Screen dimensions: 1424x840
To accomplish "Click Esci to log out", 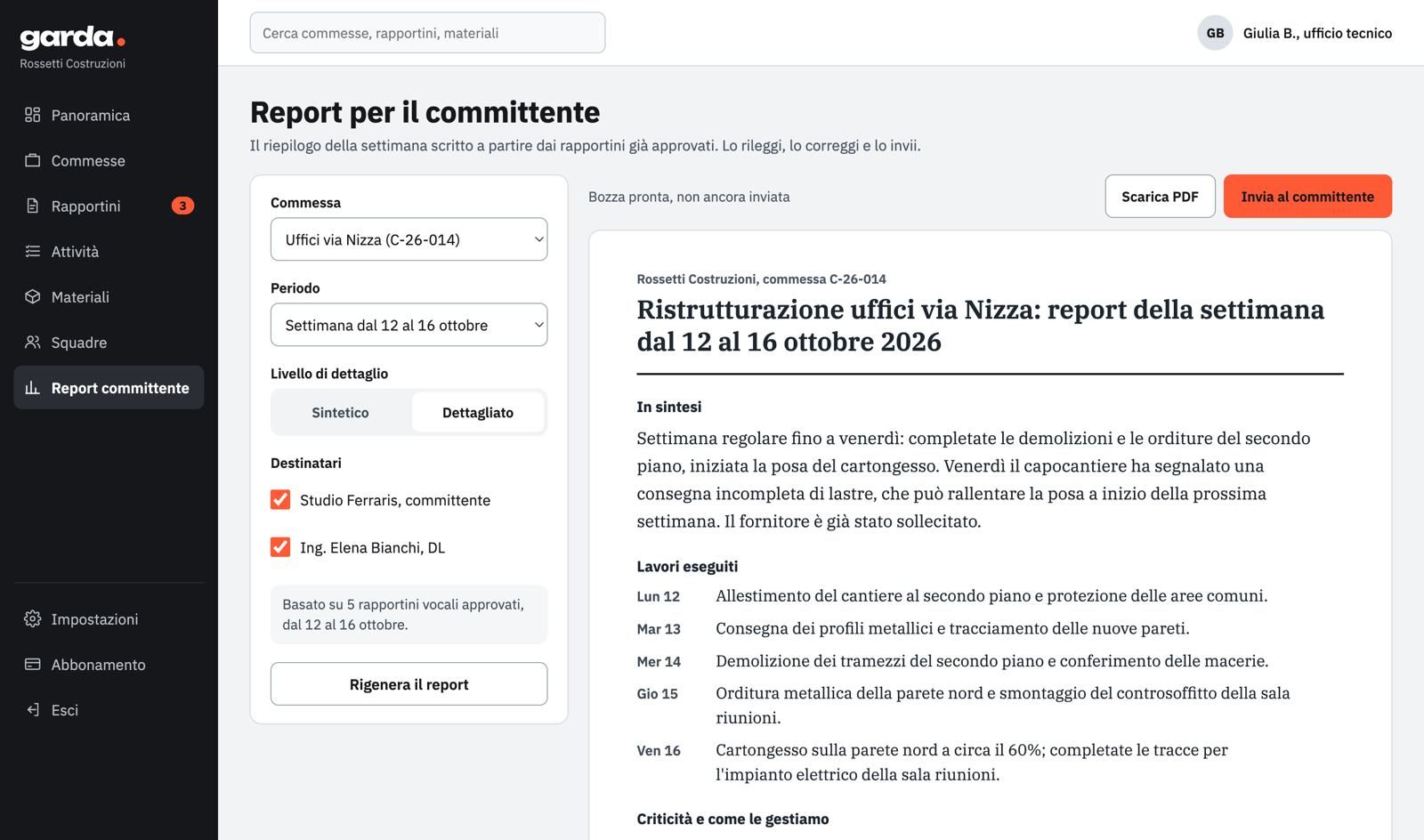I will point(109,709).
